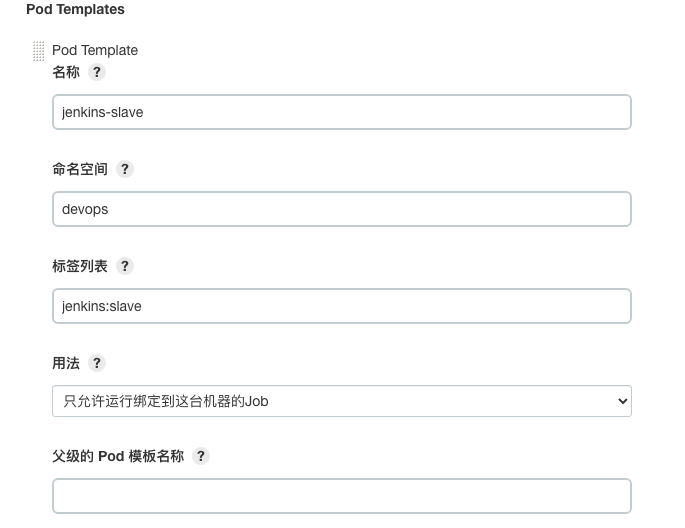Click selected option text 只允许运行绑定到这台机器的Job
The width and height of the screenshot is (685, 528).
pyautogui.click(x=166, y=401)
